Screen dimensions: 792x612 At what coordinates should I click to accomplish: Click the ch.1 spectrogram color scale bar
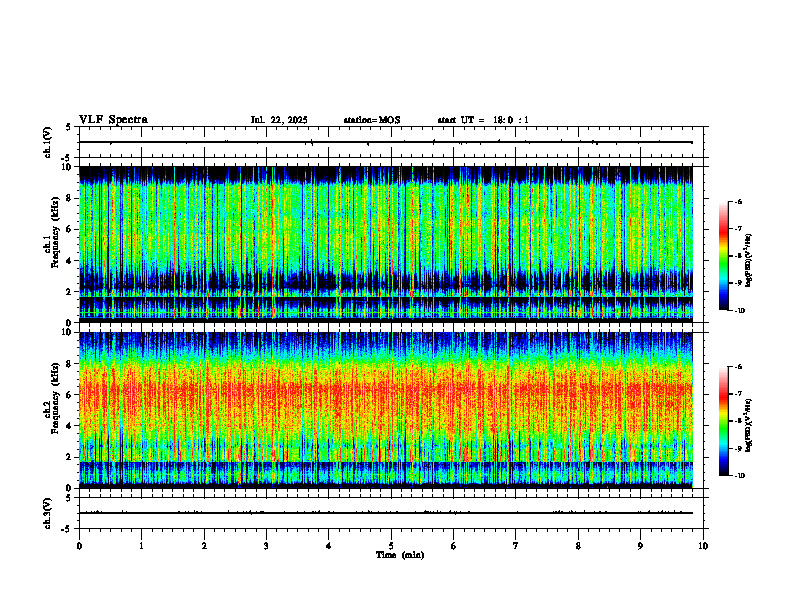click(723, 256)
